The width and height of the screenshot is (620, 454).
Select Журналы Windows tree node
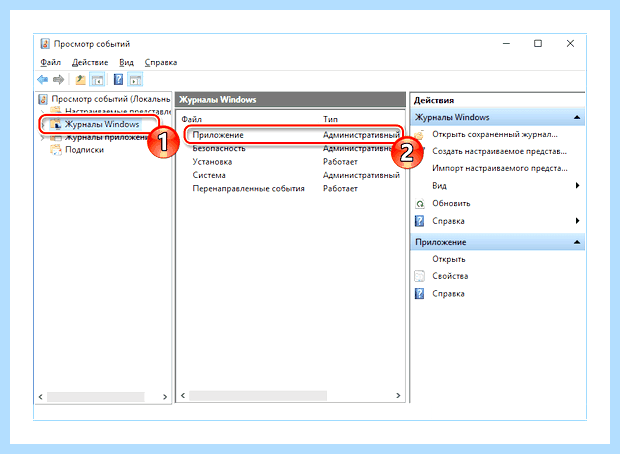coord(102,124)
